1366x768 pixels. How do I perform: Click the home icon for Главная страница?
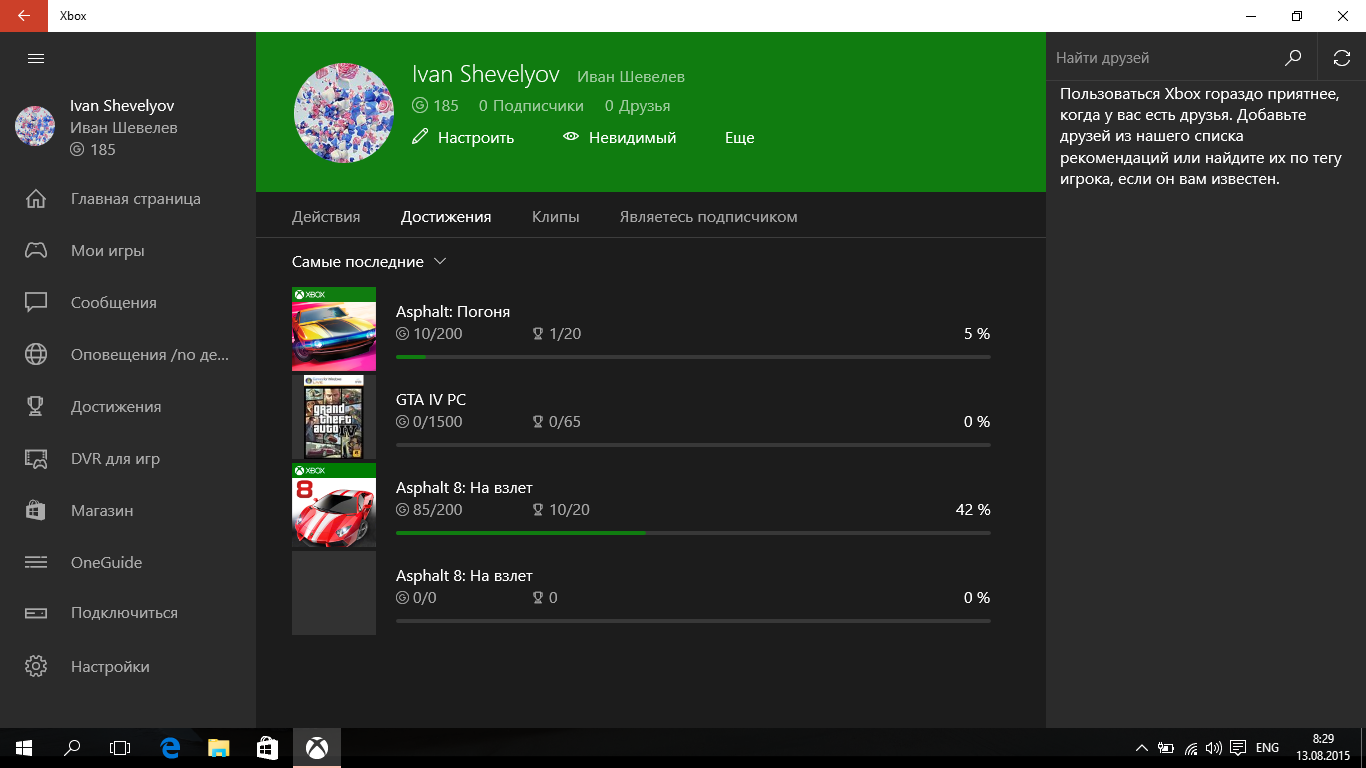coord(36,199)
